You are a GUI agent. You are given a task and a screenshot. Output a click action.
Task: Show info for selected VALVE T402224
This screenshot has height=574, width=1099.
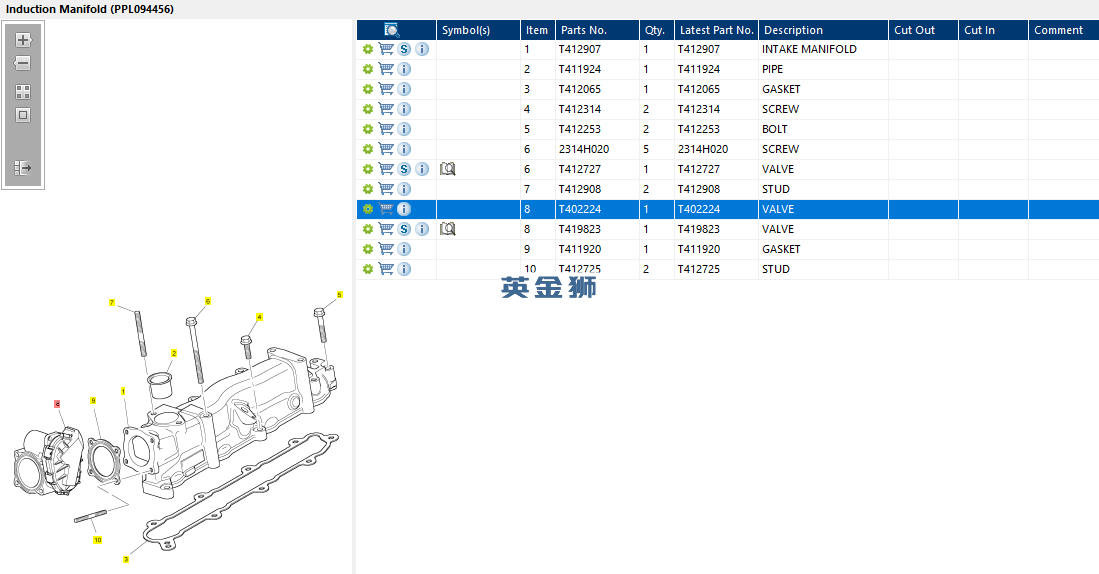404,209
